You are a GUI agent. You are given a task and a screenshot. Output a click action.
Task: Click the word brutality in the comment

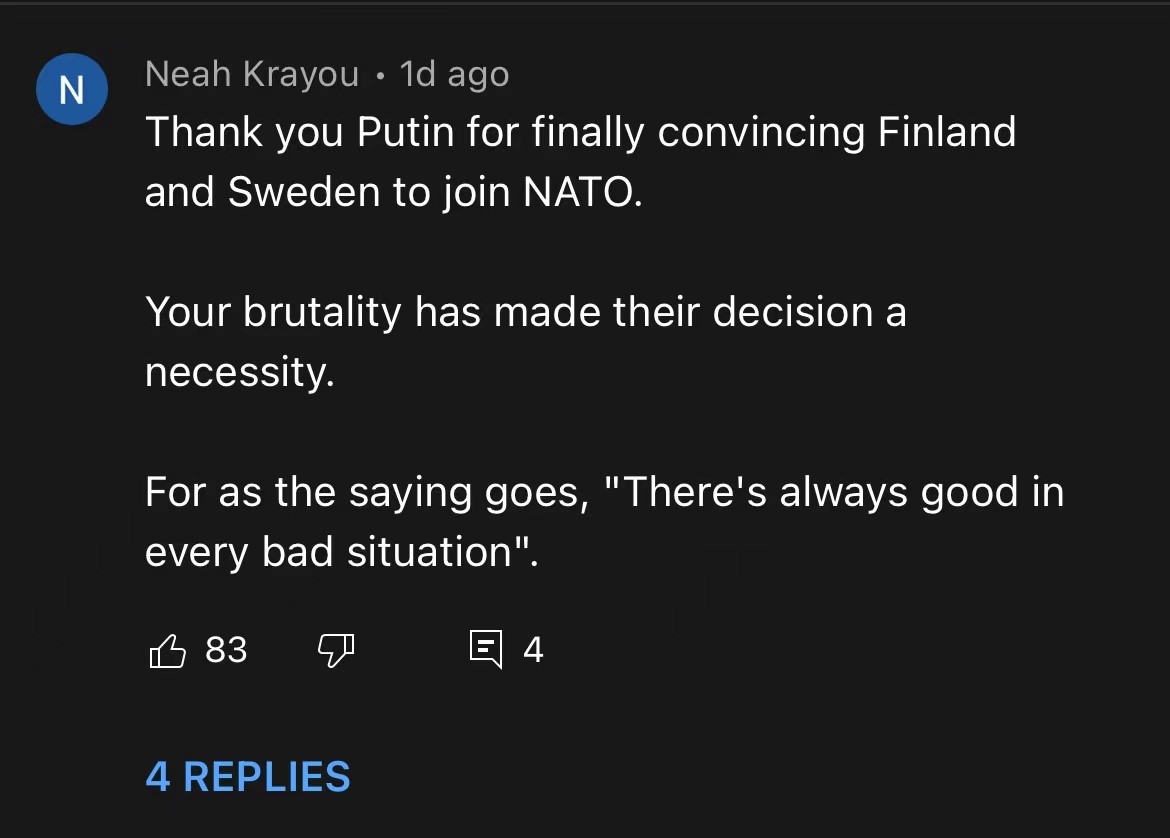coord(322,313)
